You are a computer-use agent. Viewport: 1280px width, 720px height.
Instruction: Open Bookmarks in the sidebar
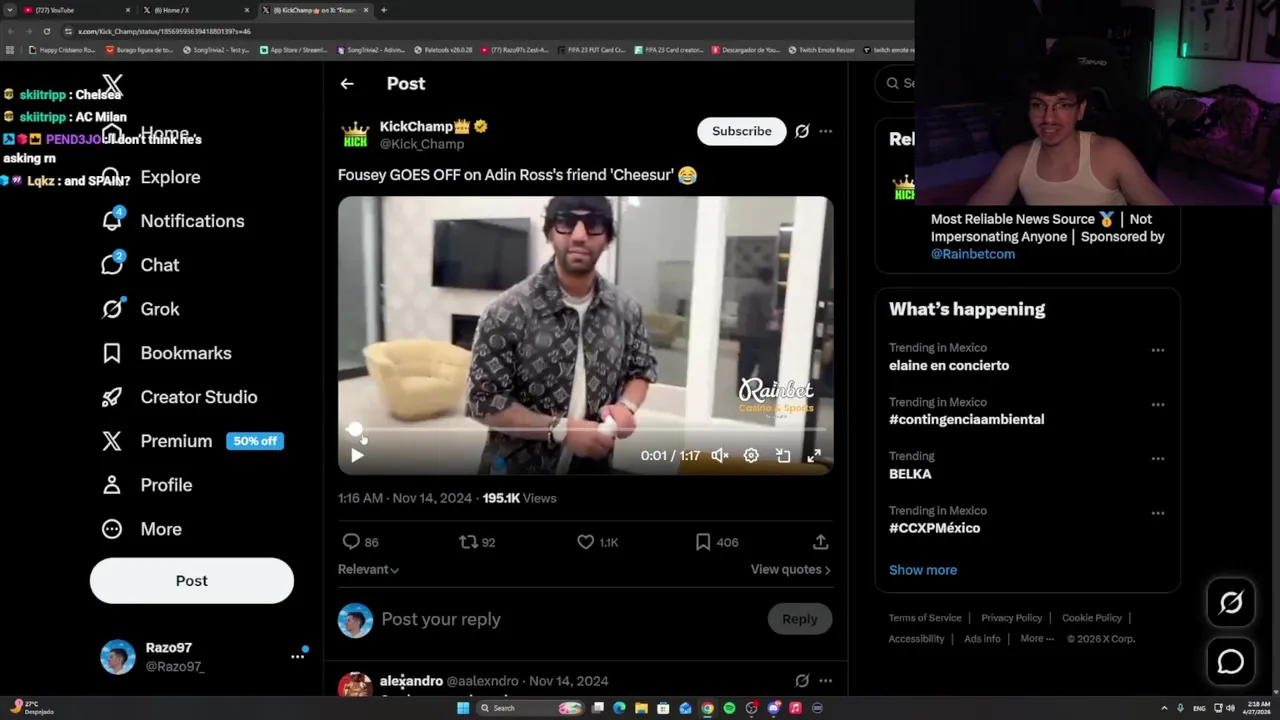pos(166,353)
